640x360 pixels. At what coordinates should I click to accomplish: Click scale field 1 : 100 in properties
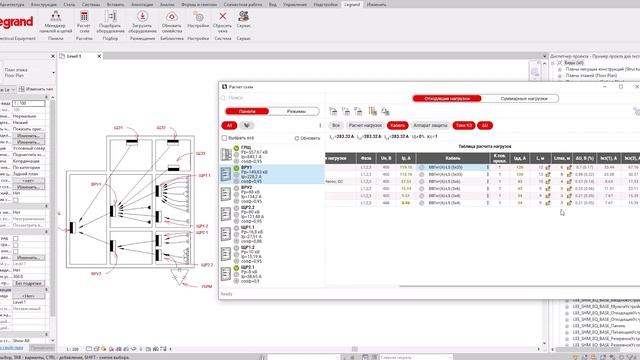(29, 103)
